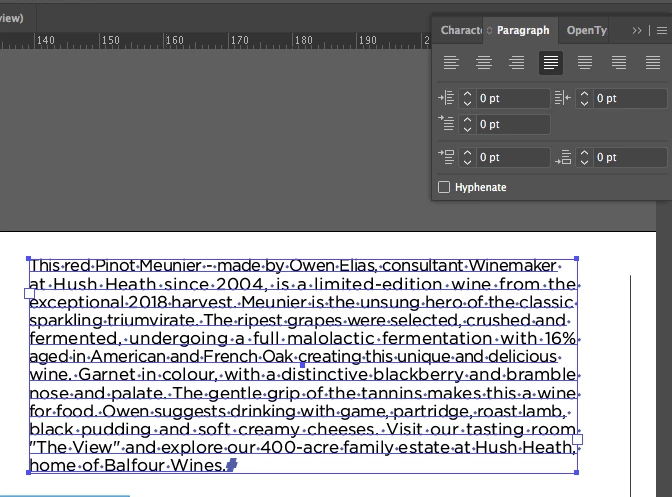This screenshot has height=497, width=672.
Task: Click the Right indent icon
Action: click(x=563, y=98)
